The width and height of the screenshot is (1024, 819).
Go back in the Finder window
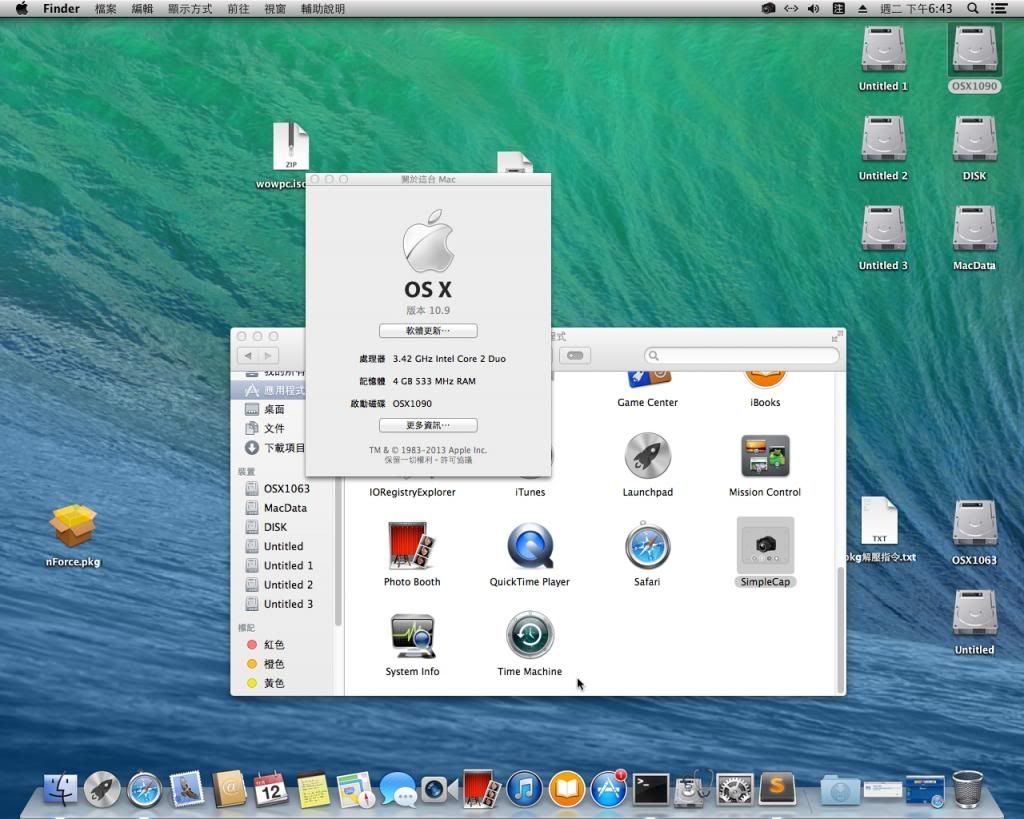tap(248, 355)
